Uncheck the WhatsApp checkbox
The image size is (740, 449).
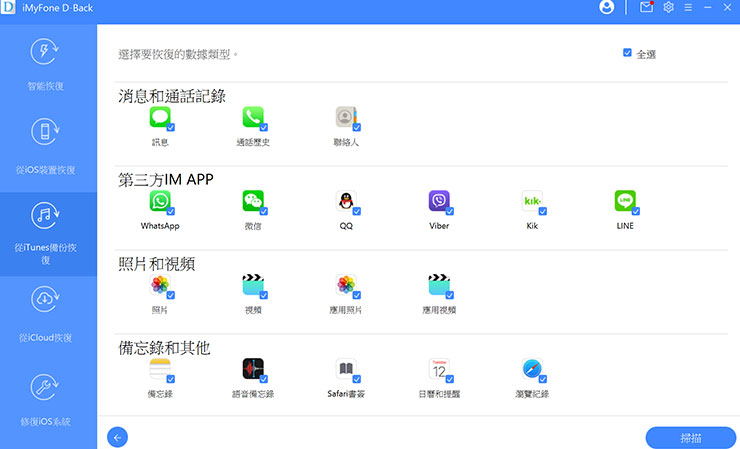point(171,211)
